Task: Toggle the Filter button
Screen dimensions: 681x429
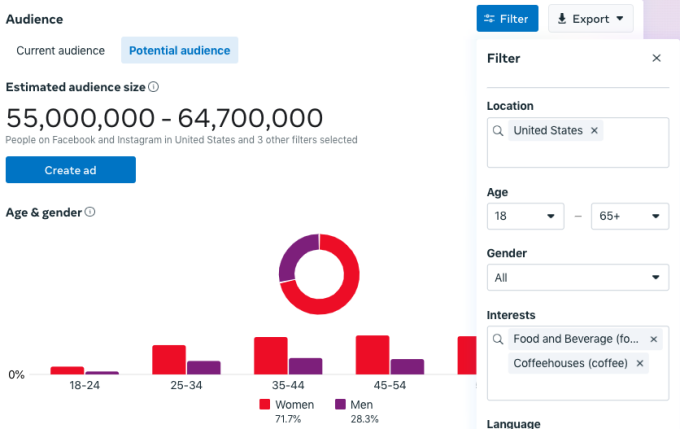Action: (x=507, y=19)
